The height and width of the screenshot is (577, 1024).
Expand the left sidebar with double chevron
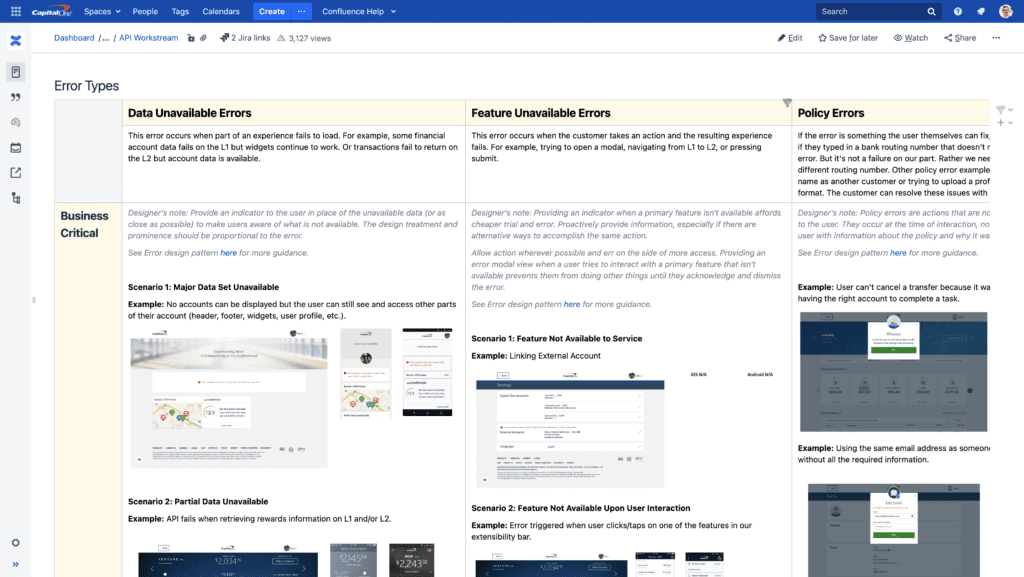click(15, 565)
